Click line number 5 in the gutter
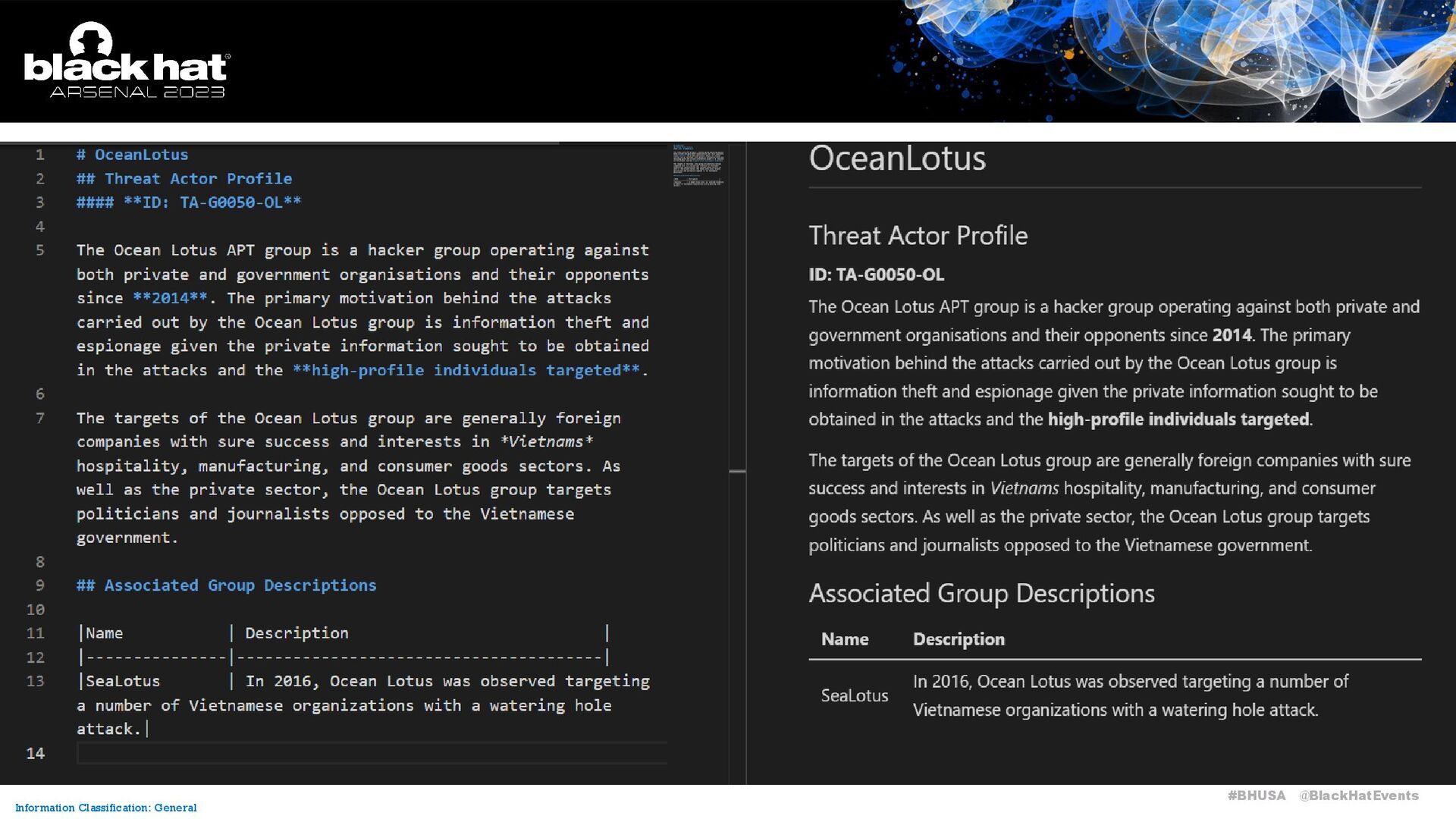1456x819 pixels. [40, 250]
